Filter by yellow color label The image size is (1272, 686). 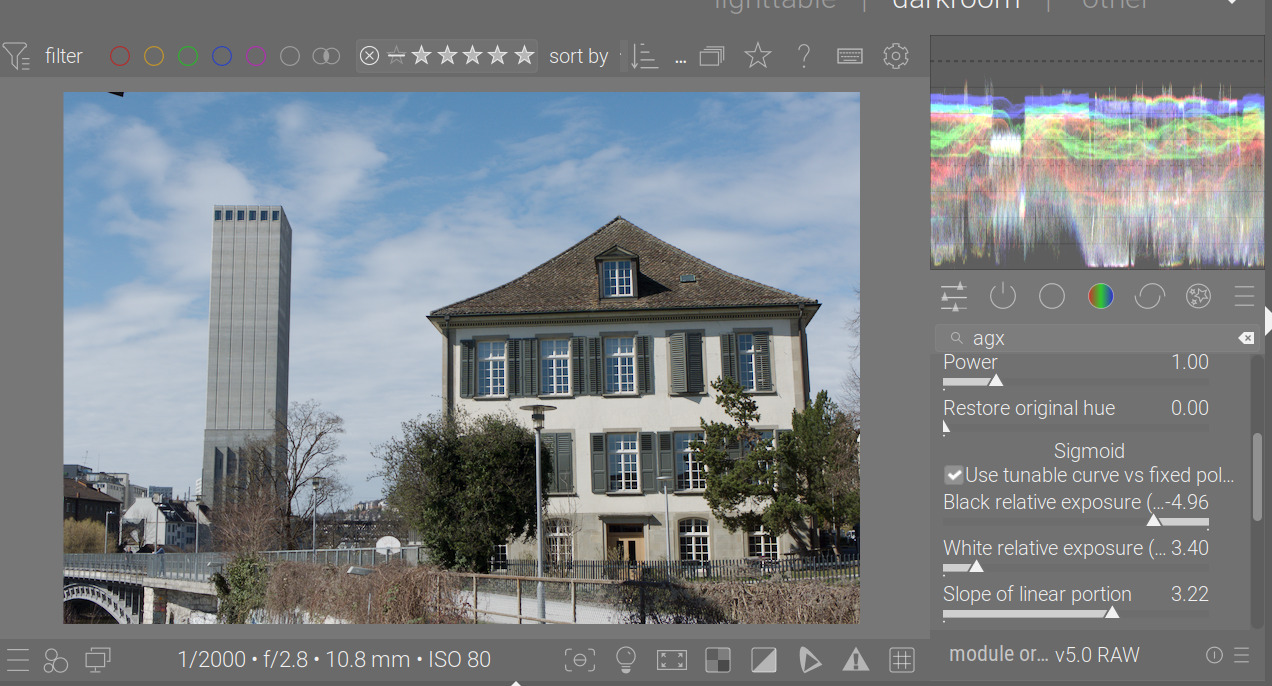(154, 56)
